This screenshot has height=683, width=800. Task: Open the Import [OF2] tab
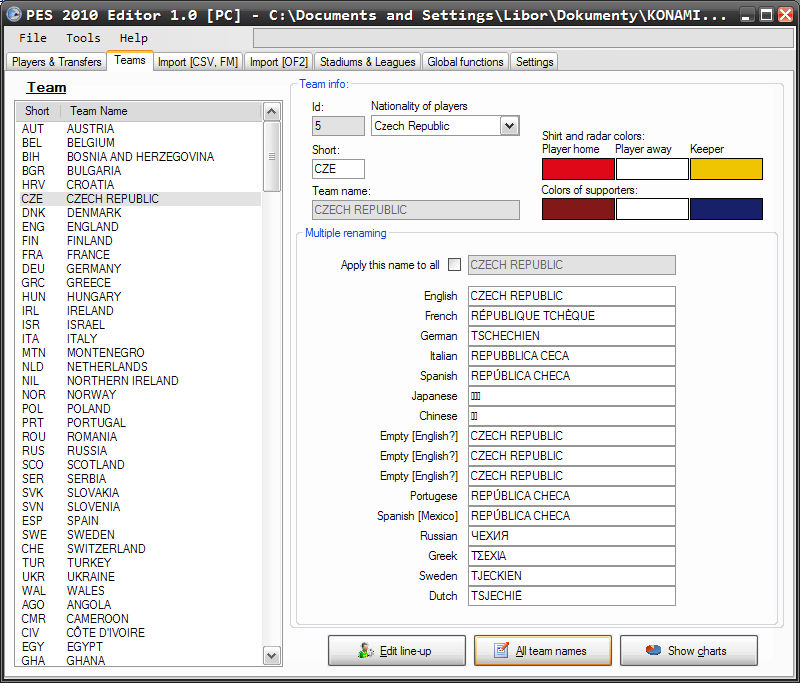pos(279,62)
